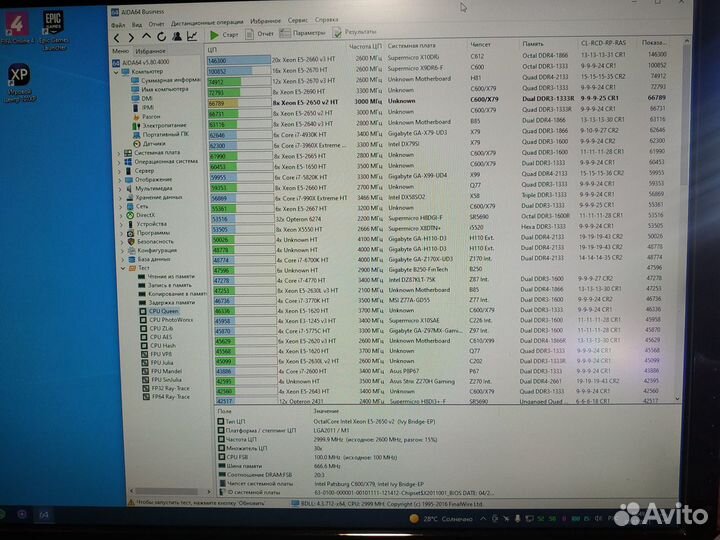The height and width of the screenshot is (540, 720).
Task: Click the Отчет toolbar button
Action: click(x=259, y=34)
